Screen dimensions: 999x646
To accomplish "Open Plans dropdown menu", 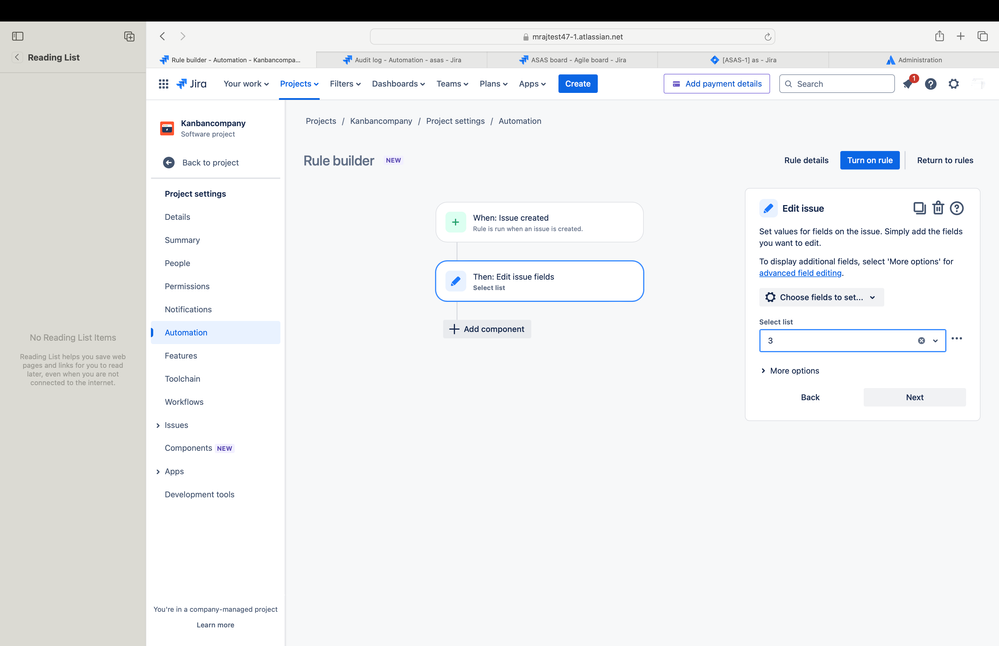I will coord(494,83).
